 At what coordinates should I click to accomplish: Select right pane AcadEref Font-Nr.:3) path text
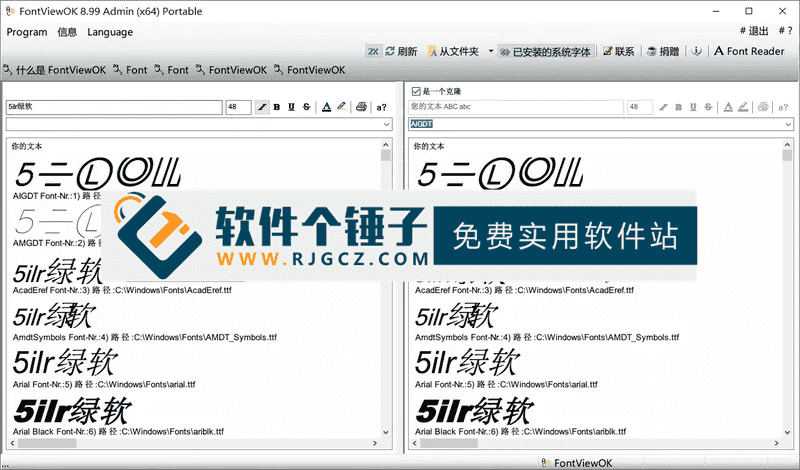tap(524, 290)
